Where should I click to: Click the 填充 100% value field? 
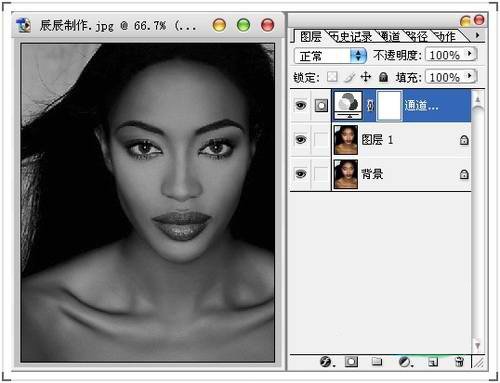(x=445, y=77)
